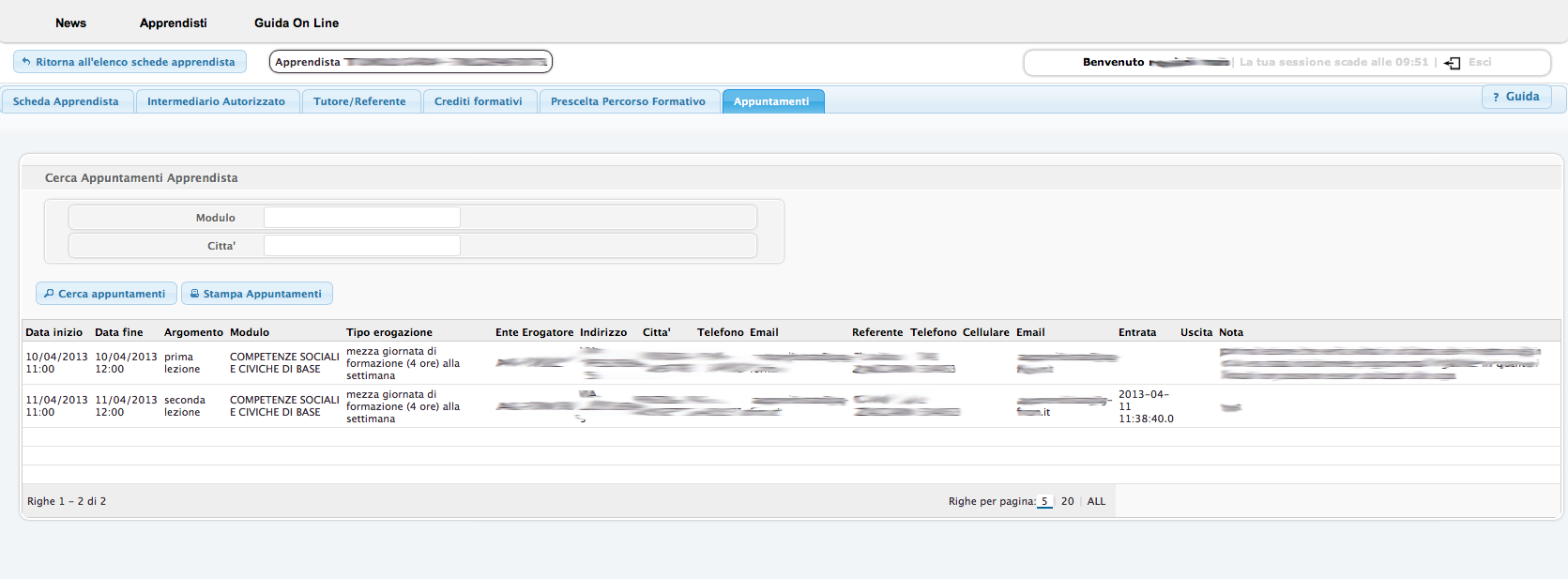Switch to Prescelta Percorso Formativo tab
This screenshot has height=579, width=1568.
coord(628,101)
